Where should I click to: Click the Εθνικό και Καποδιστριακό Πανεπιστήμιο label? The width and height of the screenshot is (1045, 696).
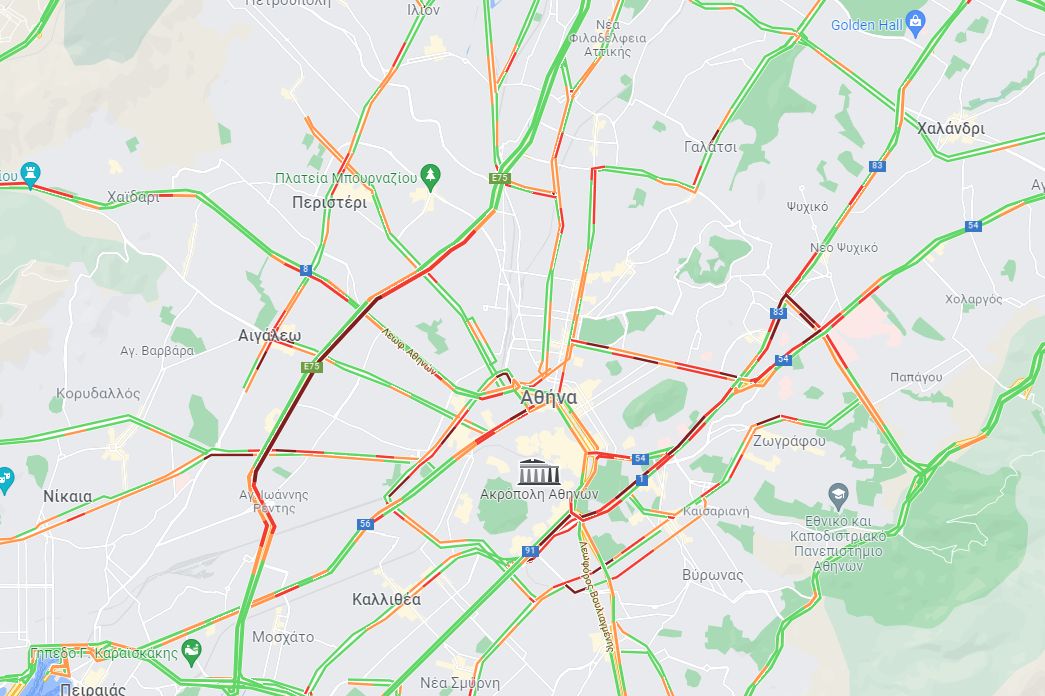(x=838, y=543)
